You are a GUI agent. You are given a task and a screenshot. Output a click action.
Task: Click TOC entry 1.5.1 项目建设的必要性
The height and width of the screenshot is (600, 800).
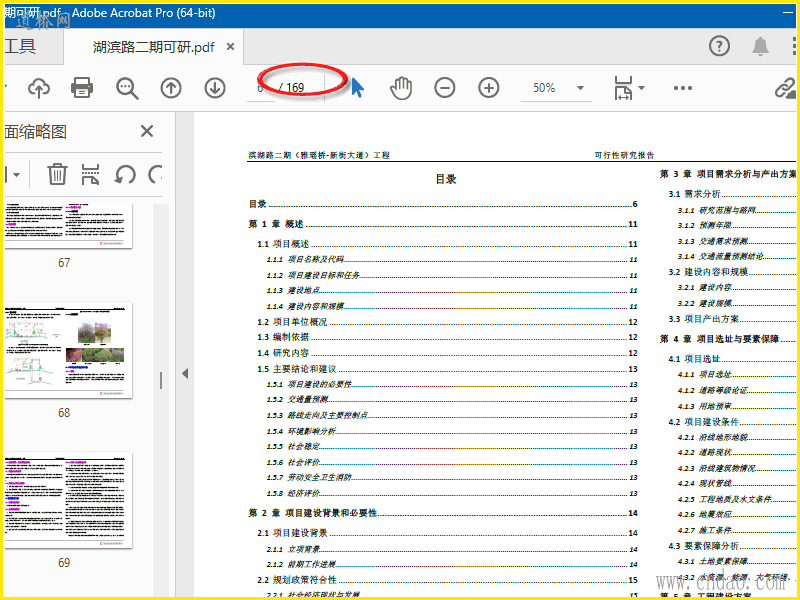452,384
